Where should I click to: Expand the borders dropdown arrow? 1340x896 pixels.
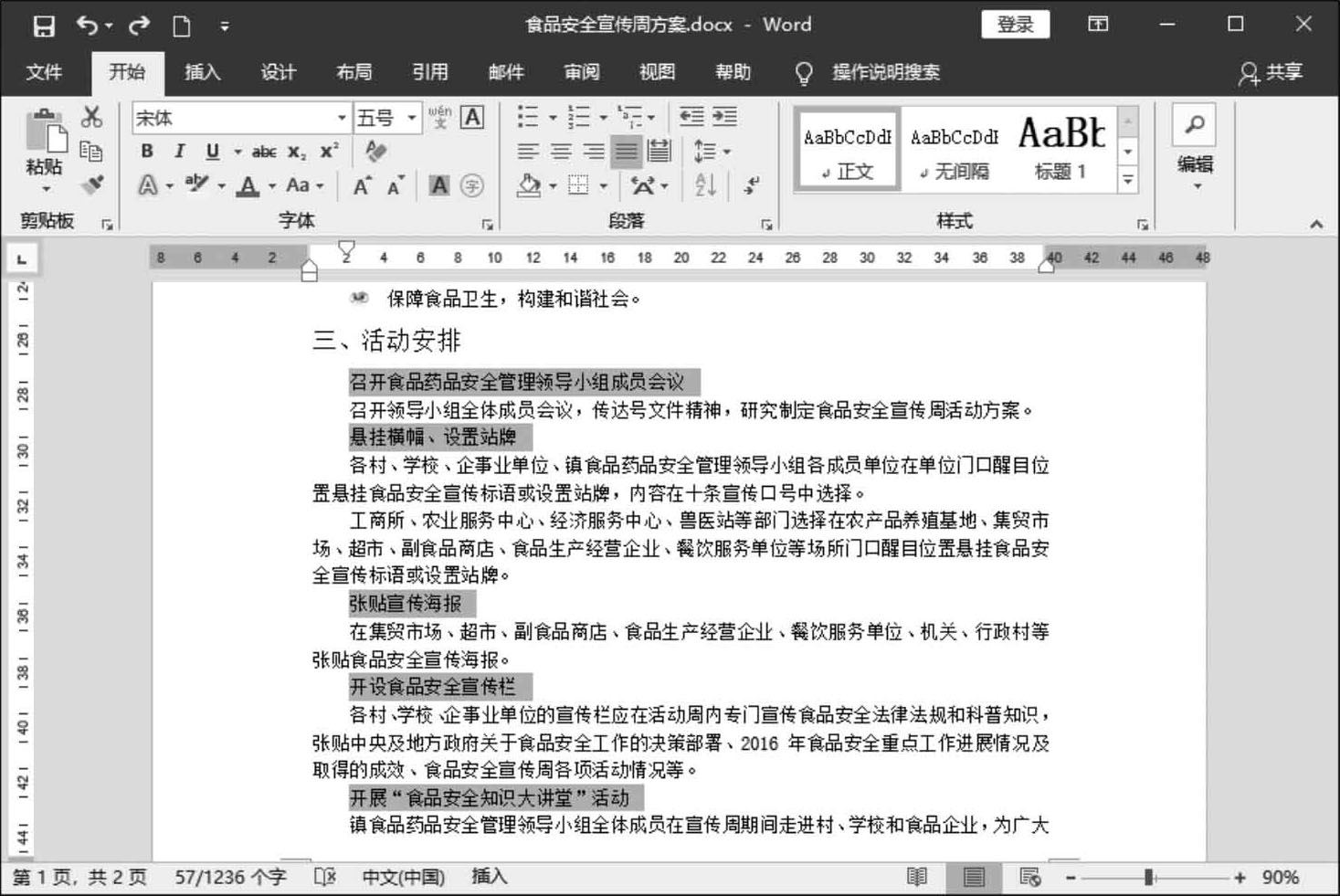pos(604,186)
